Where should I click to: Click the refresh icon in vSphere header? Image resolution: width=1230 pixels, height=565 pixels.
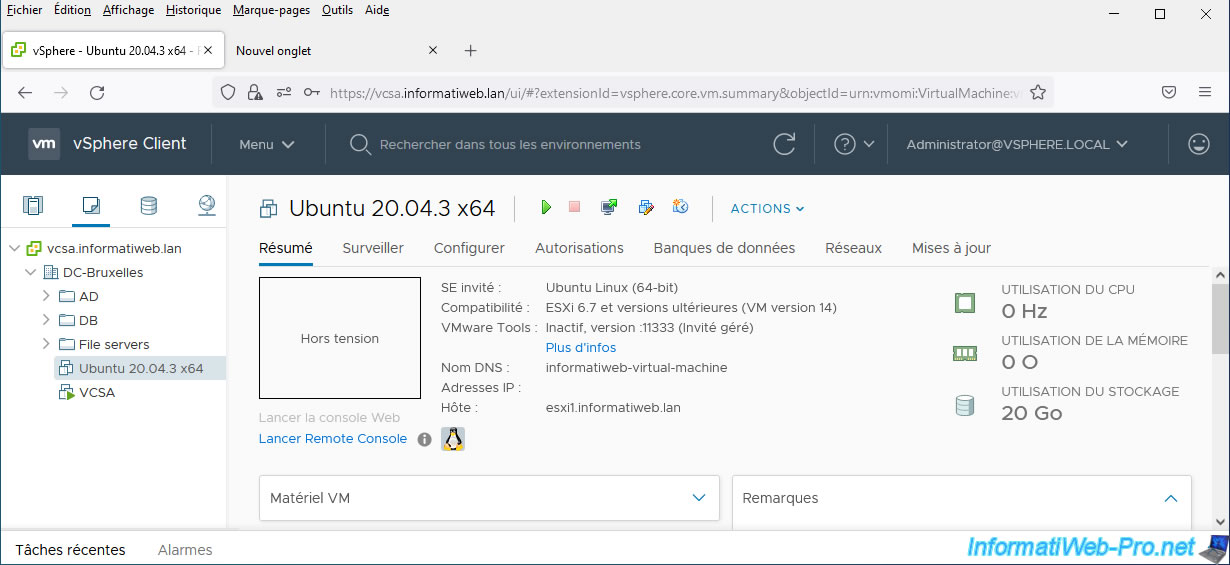785,144
